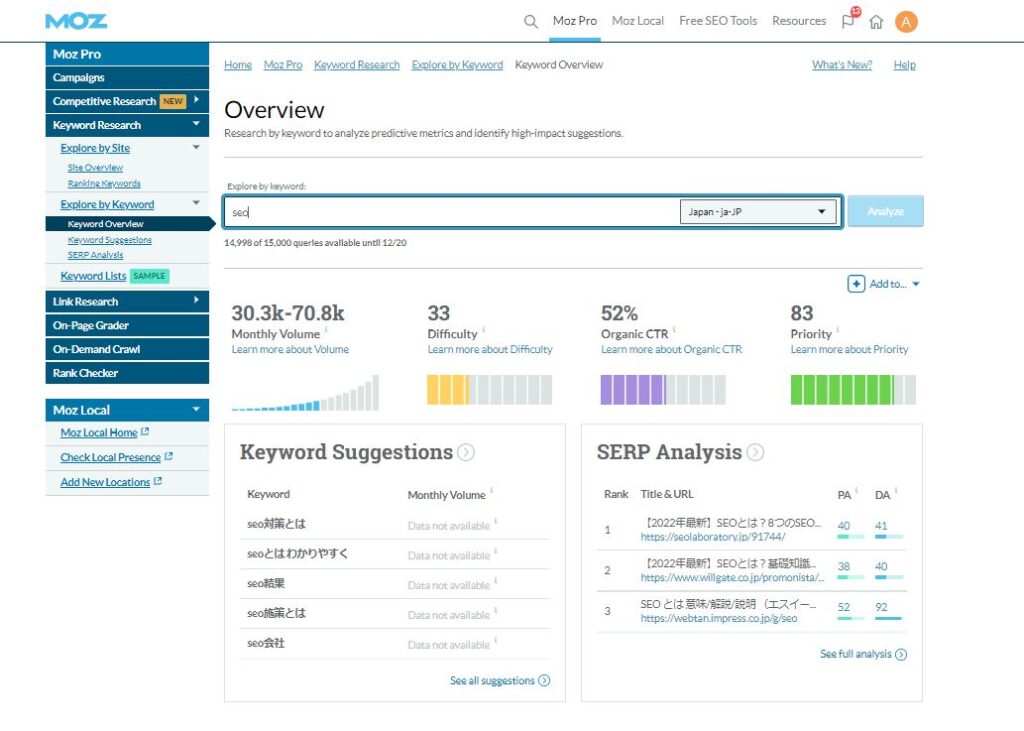Open Resources menu

coord(799,21)
